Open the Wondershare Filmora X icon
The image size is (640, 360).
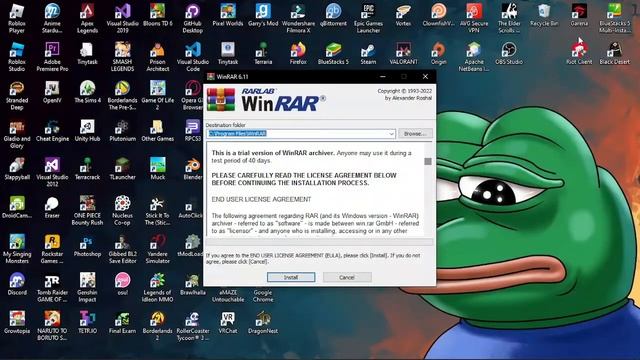click(x=298, y=18)
